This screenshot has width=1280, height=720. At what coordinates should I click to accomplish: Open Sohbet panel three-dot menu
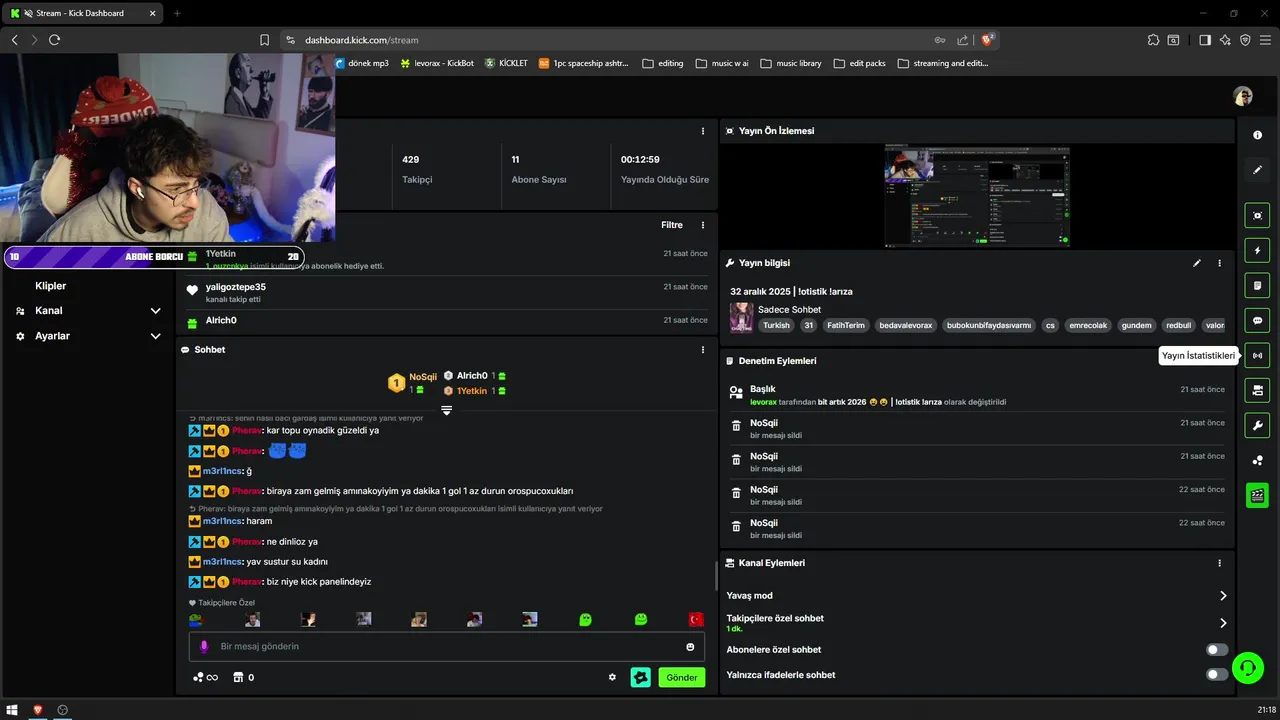point(703,350)
